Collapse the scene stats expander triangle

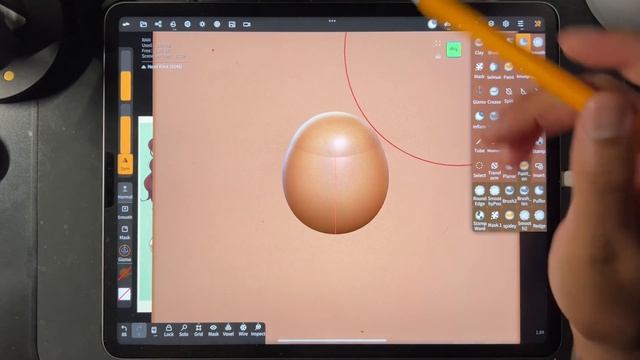(144, 67)
